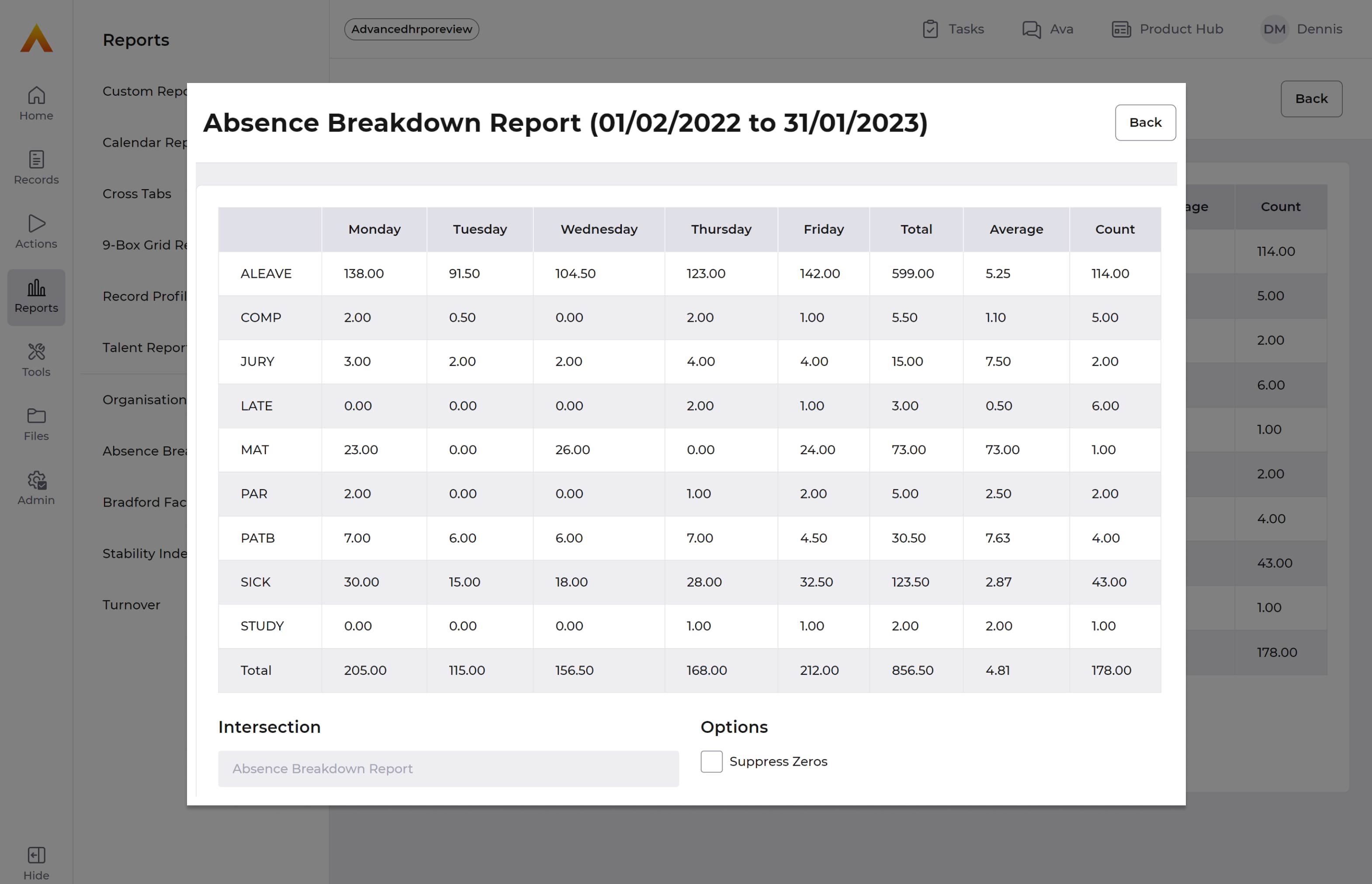Select the Total row label
The image size is (1372, 884).
256,670
